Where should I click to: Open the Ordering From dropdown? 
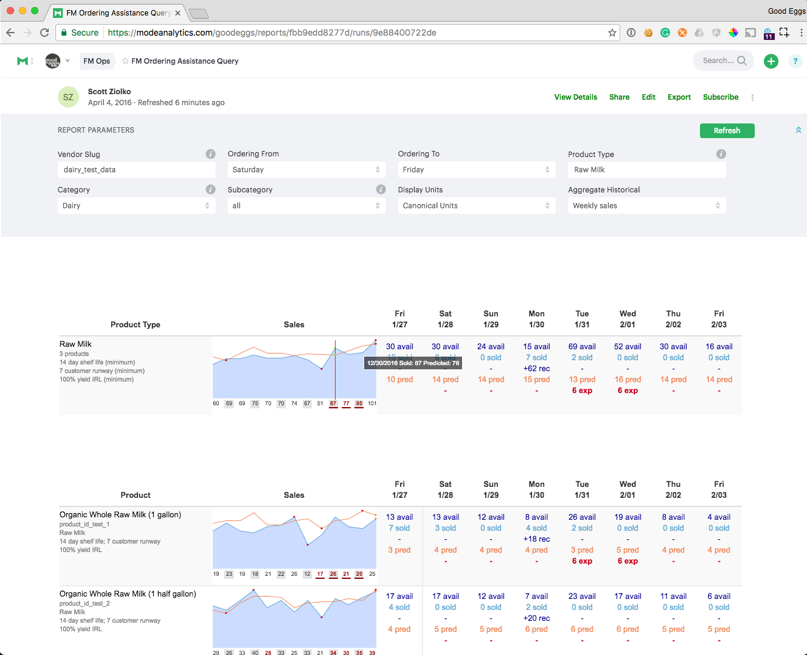point(306,170)
